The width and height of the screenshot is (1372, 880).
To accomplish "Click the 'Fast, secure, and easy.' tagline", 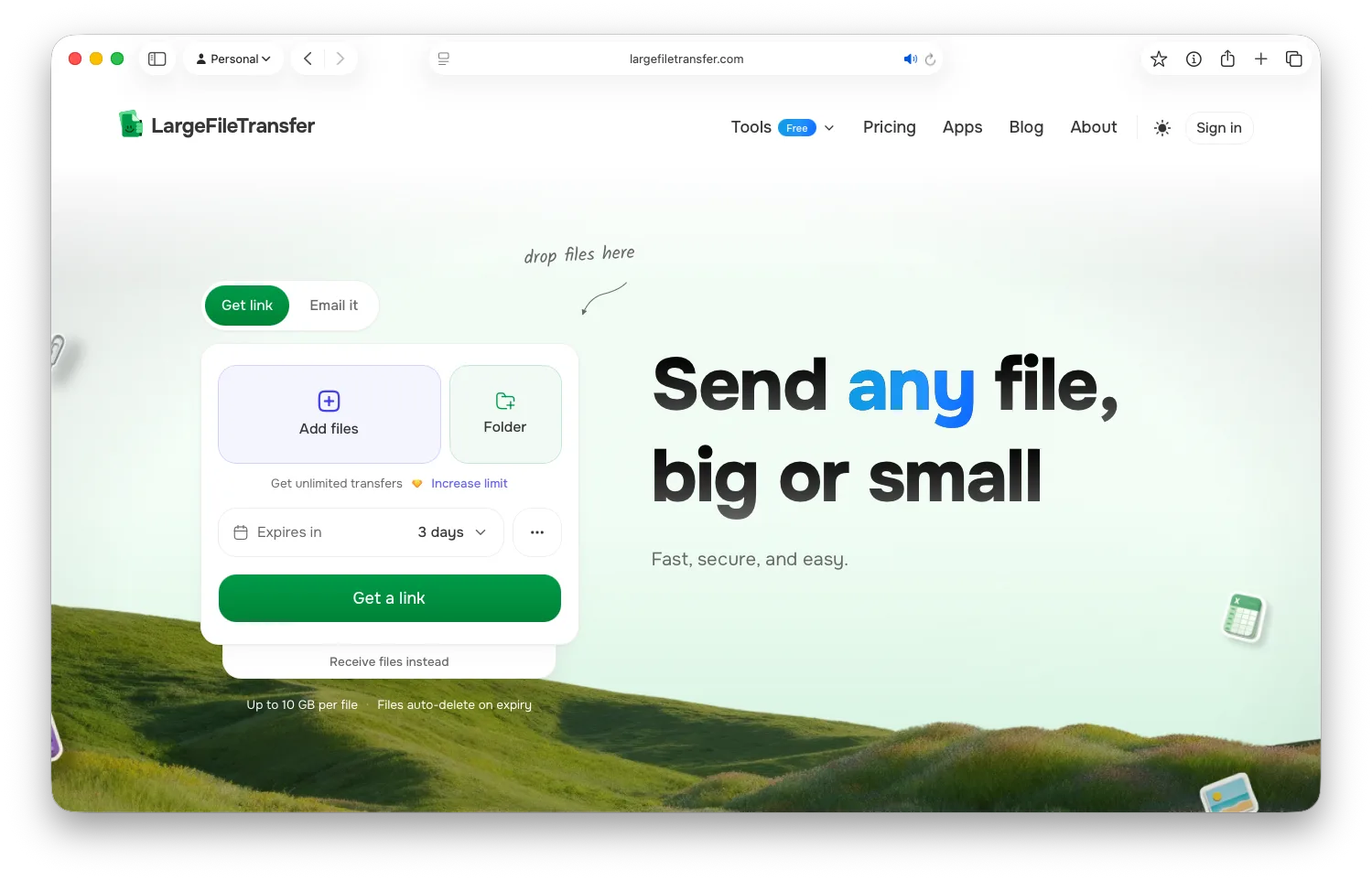I will tap(750, 559).
